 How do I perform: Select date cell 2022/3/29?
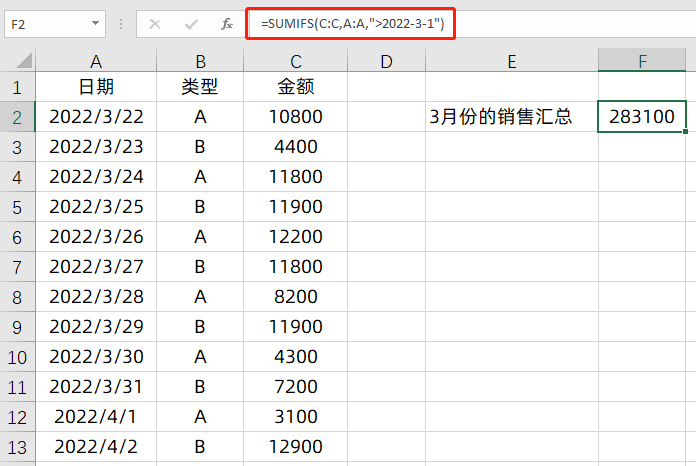[96, 327]
